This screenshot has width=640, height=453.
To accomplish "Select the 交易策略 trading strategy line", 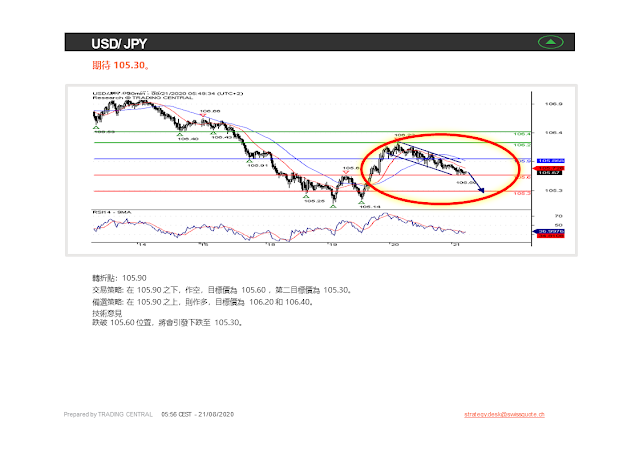I will pyautogui.click(x=222, y=290).
